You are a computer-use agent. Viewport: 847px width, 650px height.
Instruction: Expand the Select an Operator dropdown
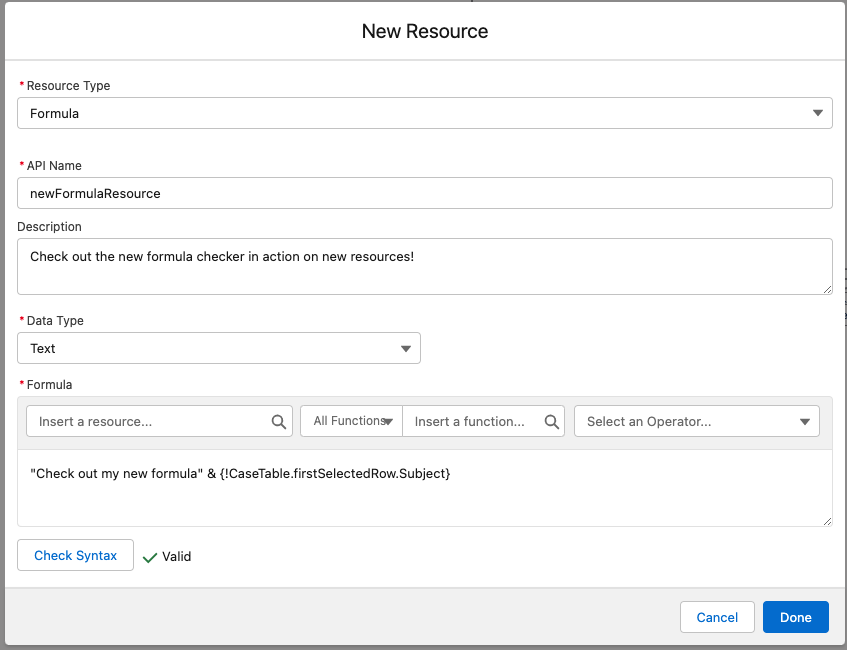pyautogui.click(x=696, y=421)
